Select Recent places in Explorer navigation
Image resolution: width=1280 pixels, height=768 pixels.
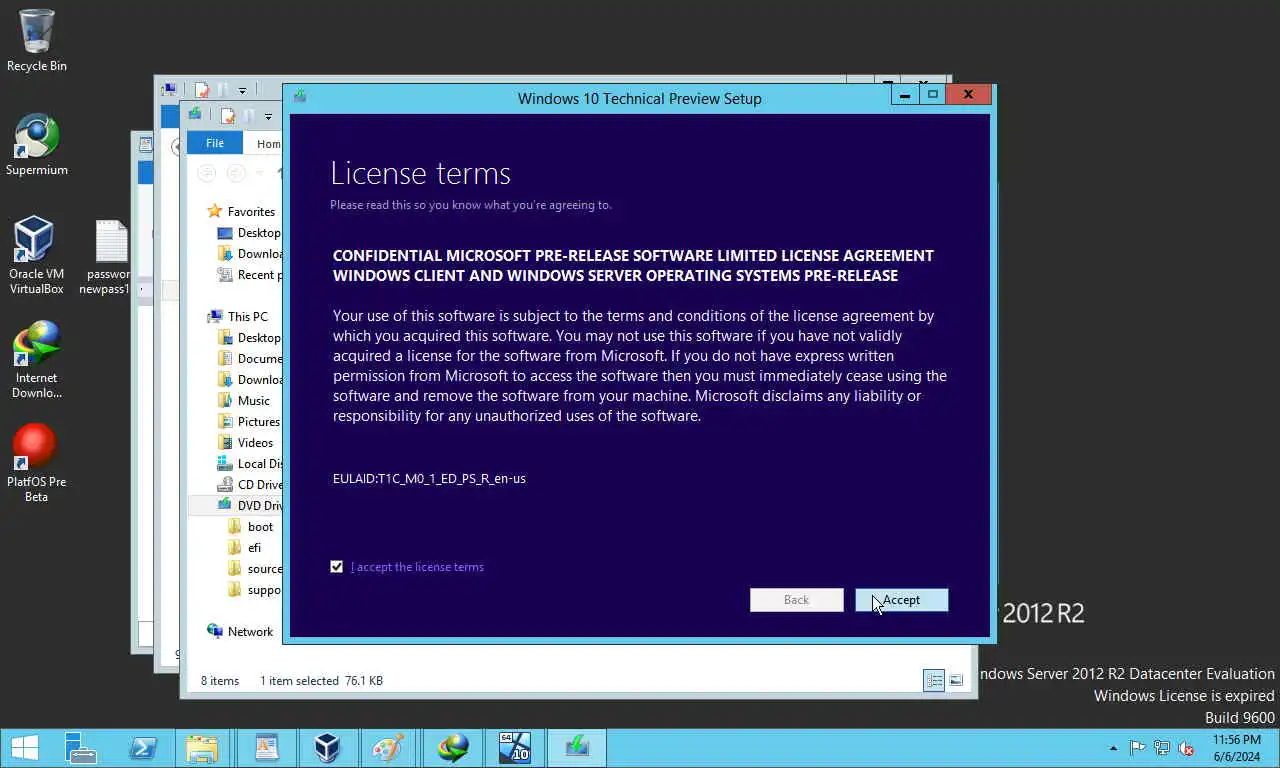[x=259, y=275]
